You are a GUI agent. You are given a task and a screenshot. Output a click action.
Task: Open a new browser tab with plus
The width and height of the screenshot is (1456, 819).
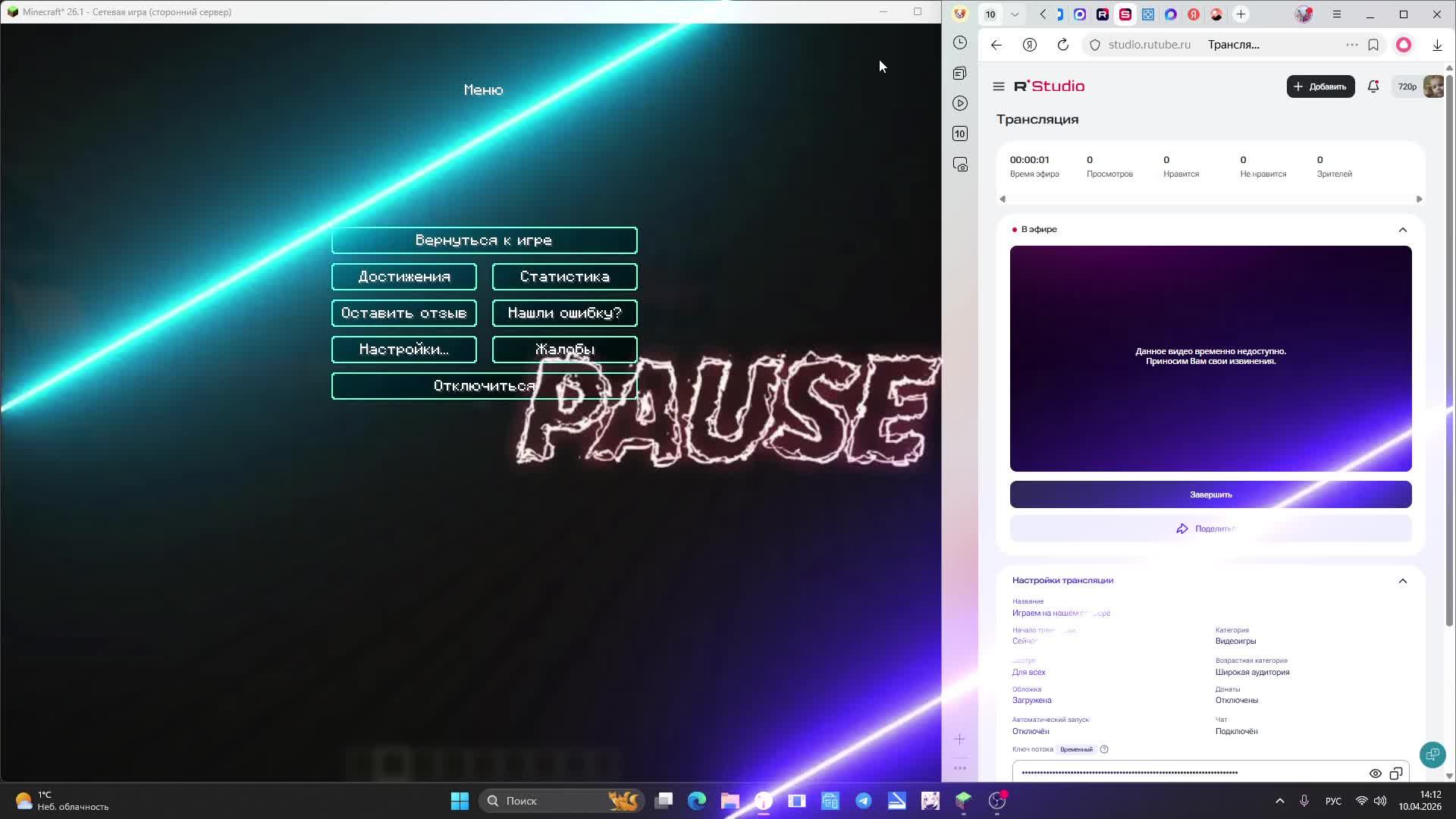(x=1241, y=14)
